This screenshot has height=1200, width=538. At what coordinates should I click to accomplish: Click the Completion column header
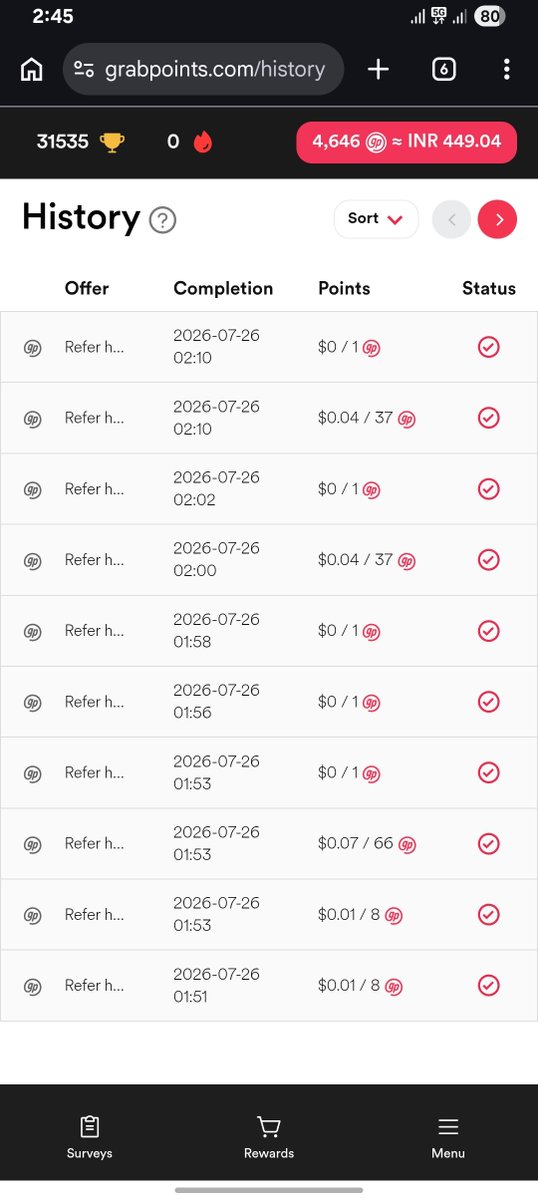(223, 288)
